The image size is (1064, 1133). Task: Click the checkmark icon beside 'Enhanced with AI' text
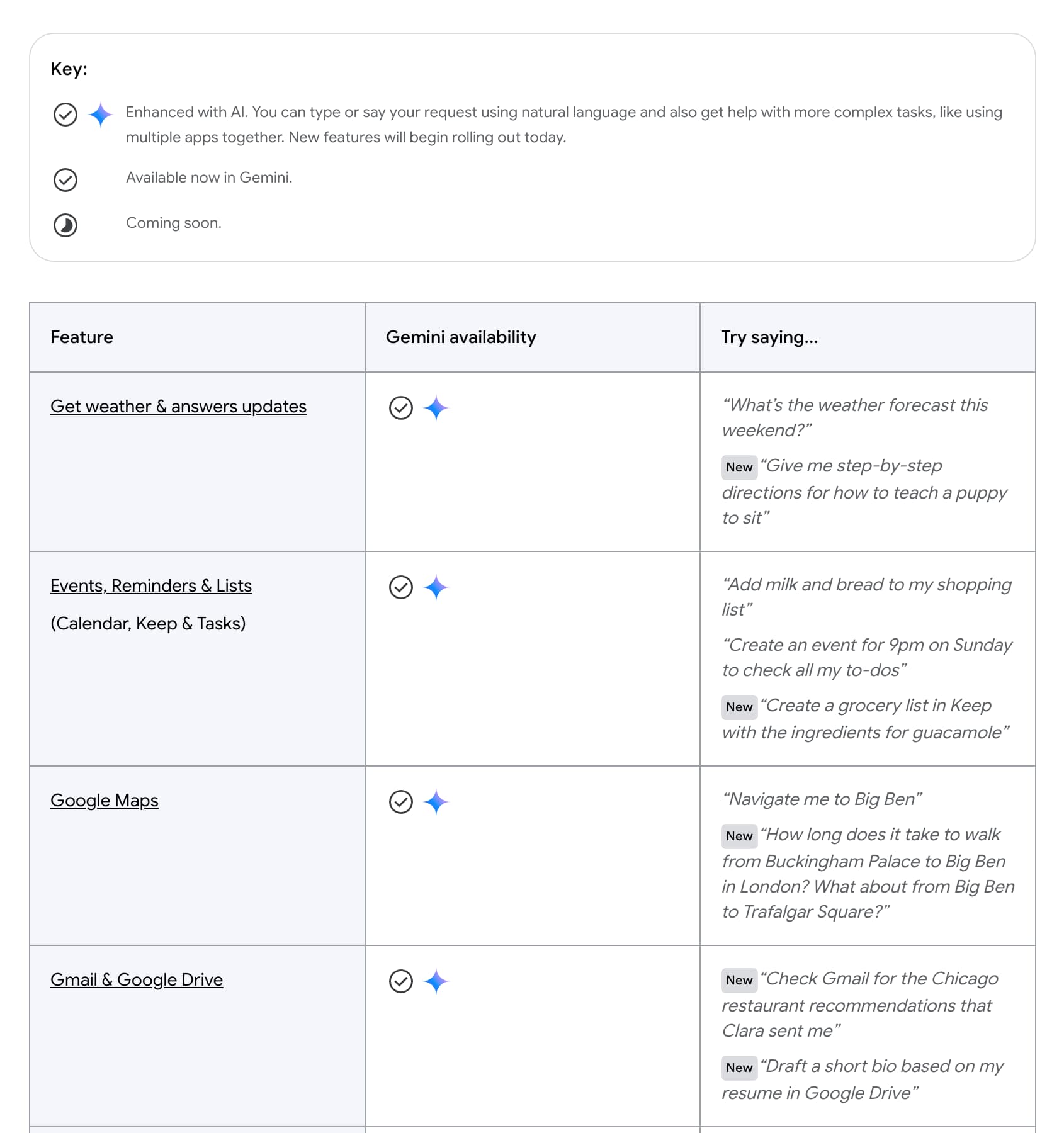(x=65, y=115)
